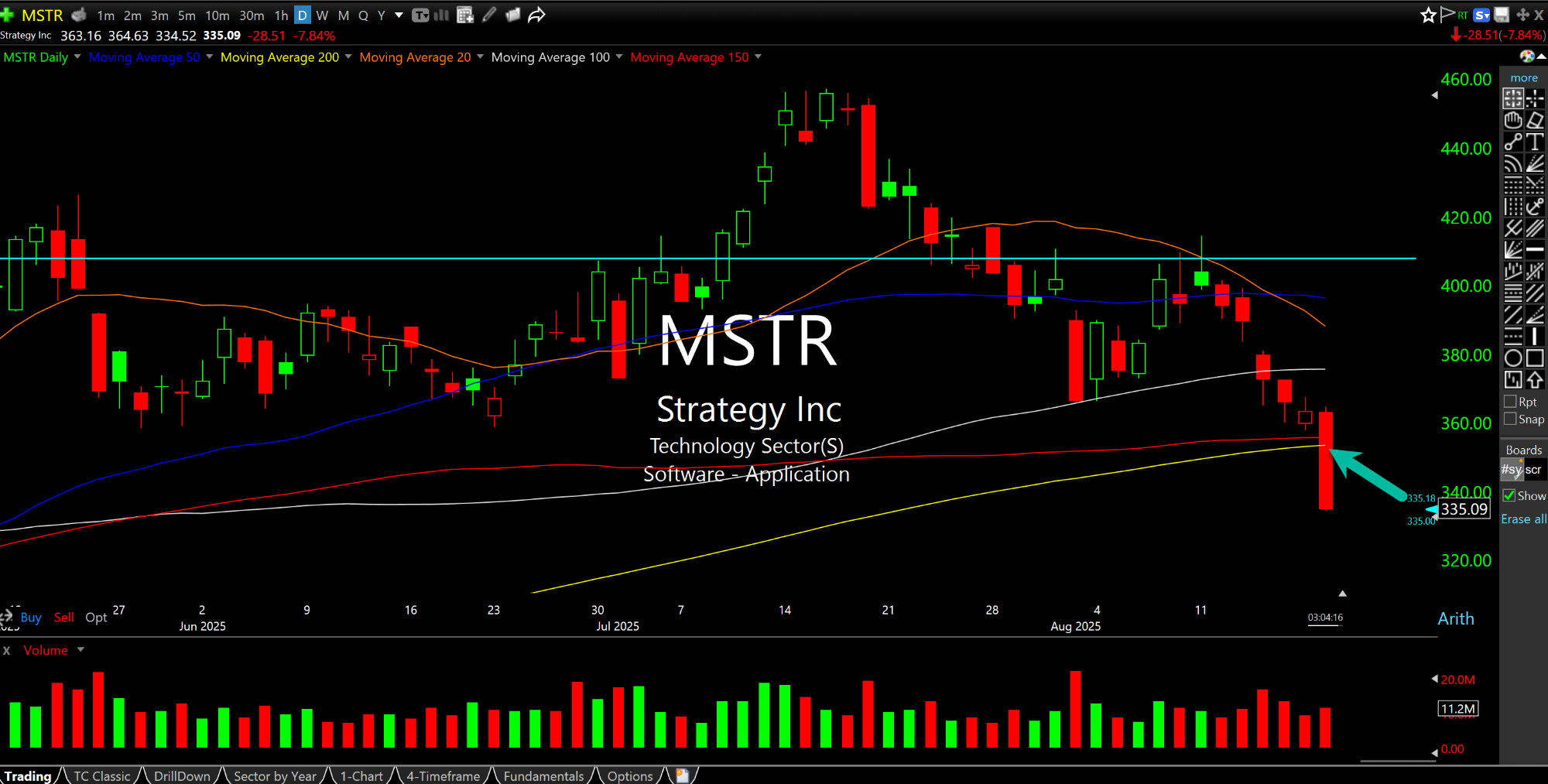Select the trendline drawing tool
Viewport: 1548px width, 784px height.
coord(1513,142)
